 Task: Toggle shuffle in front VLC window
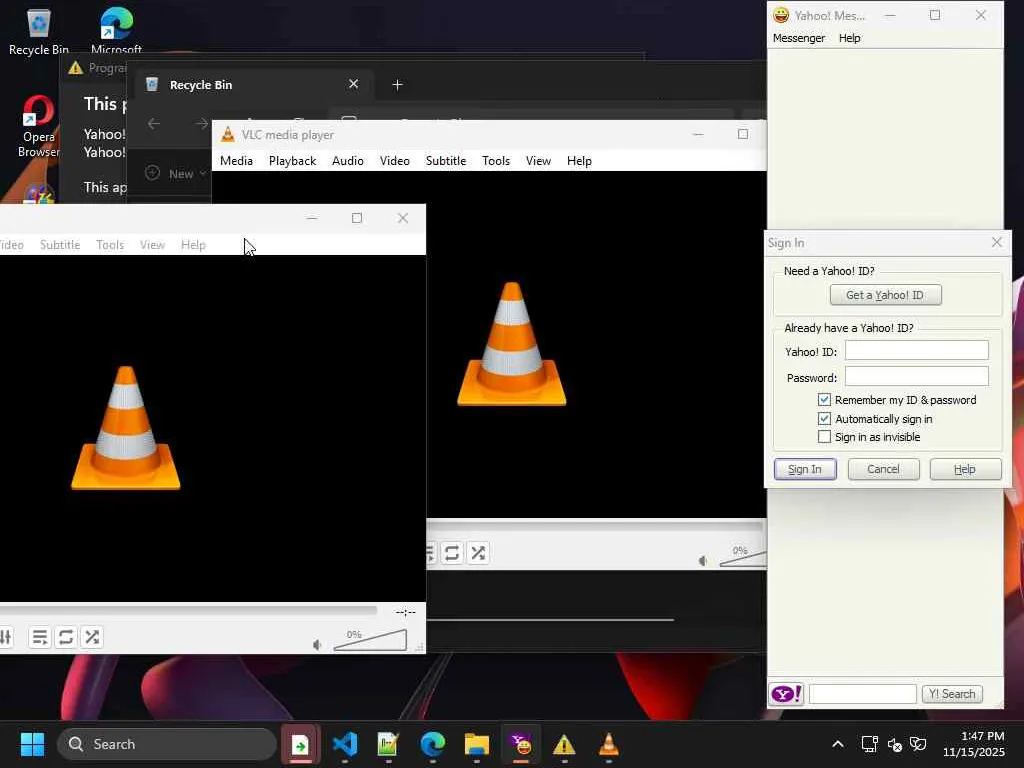92,637
